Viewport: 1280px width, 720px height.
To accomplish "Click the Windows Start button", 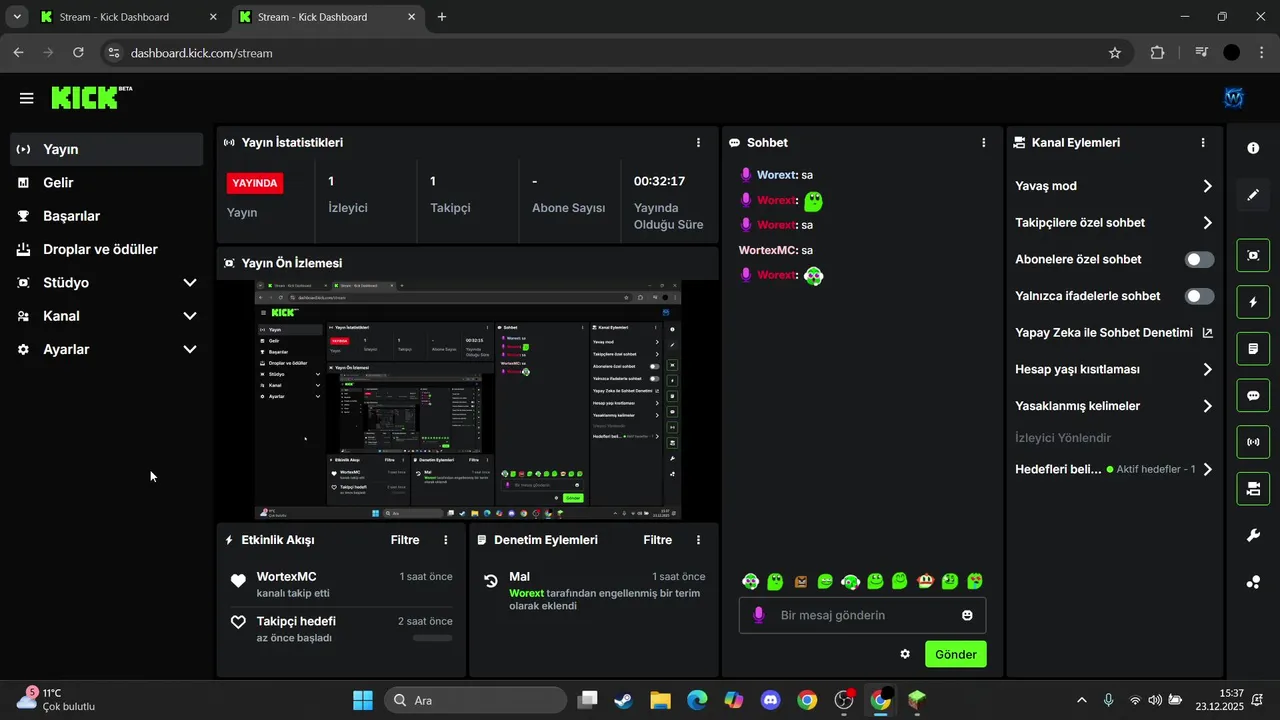I will (x=363, y=700).
